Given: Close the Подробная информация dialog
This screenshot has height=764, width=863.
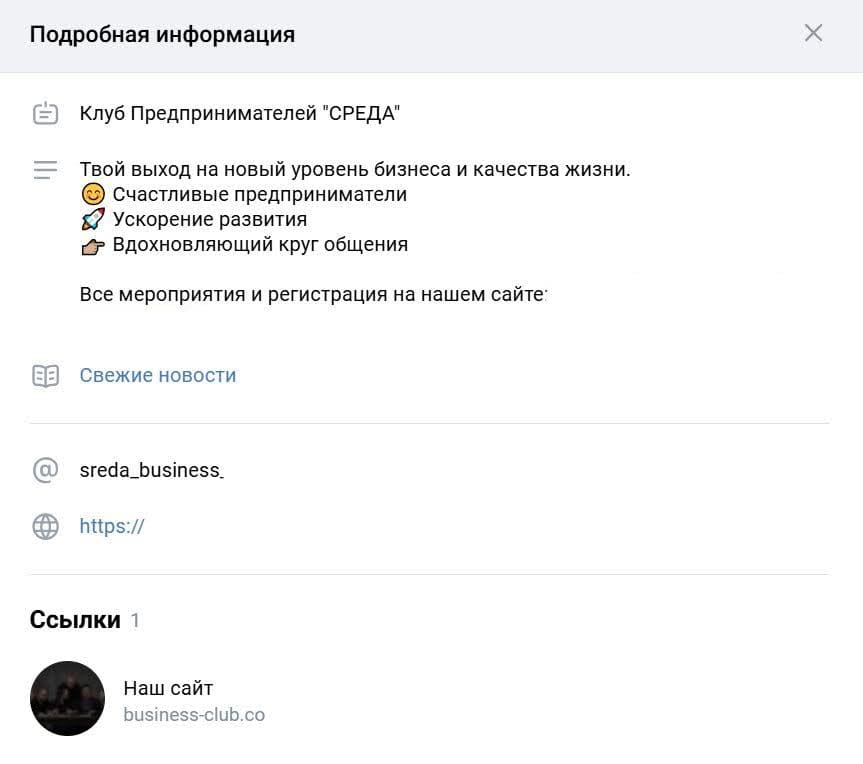Looking at the screenshot, I should pos(814,32).
